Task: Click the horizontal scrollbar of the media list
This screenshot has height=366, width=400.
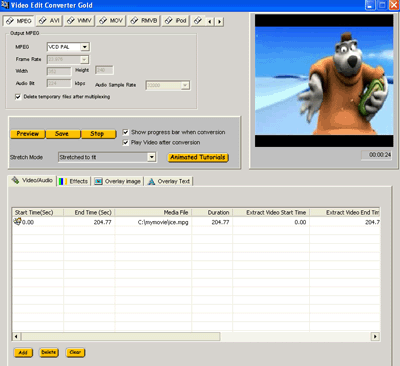Action: tap(196, 336)
